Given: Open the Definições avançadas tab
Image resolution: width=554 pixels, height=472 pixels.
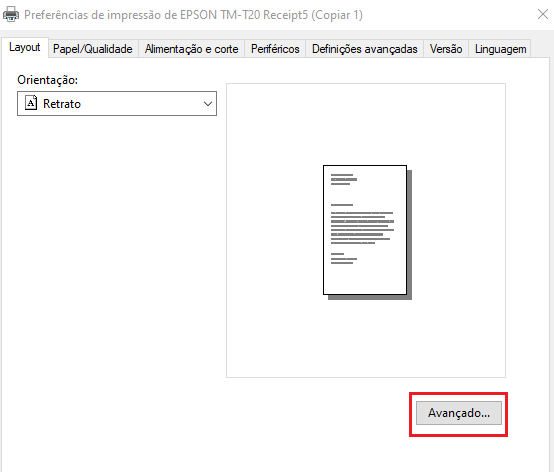Looking at the screenshot, I should tap(365, 49).
